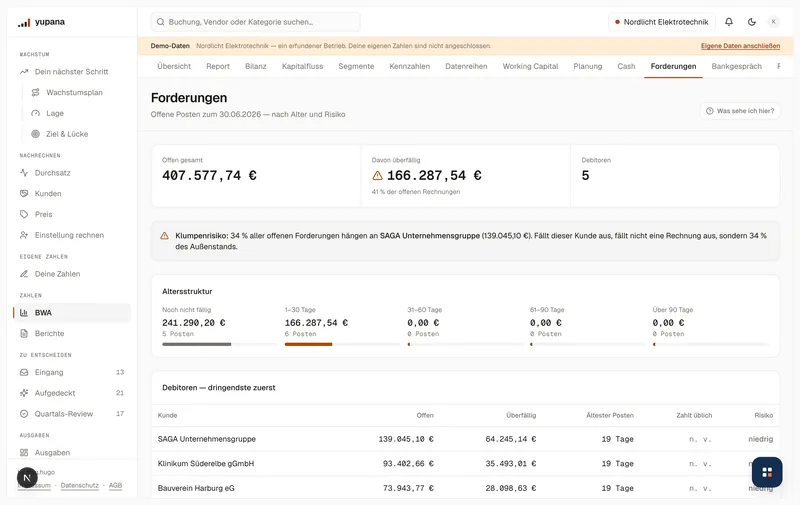Open Nordlicht Elektrotechnik company selector
Image resolution: width=800 pixels, height=505 pixels.
(x=662, y=22)
